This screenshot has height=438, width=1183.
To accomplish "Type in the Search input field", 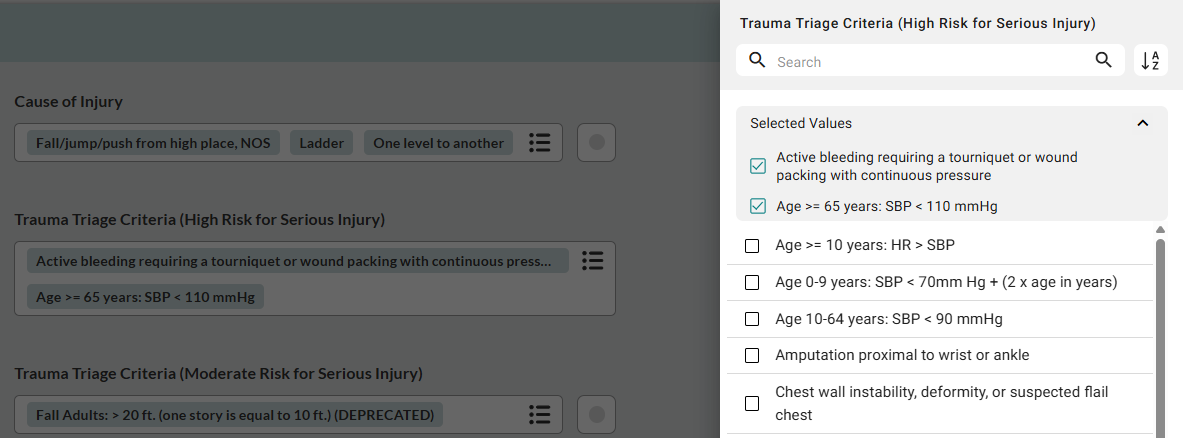I will [x=930, y=62].
